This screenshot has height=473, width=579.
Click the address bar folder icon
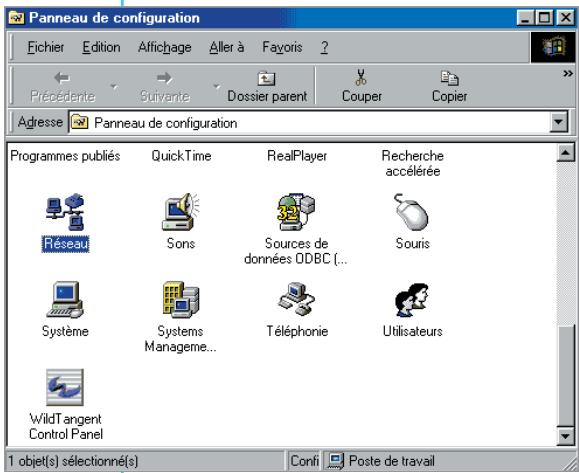pos(79,122)
